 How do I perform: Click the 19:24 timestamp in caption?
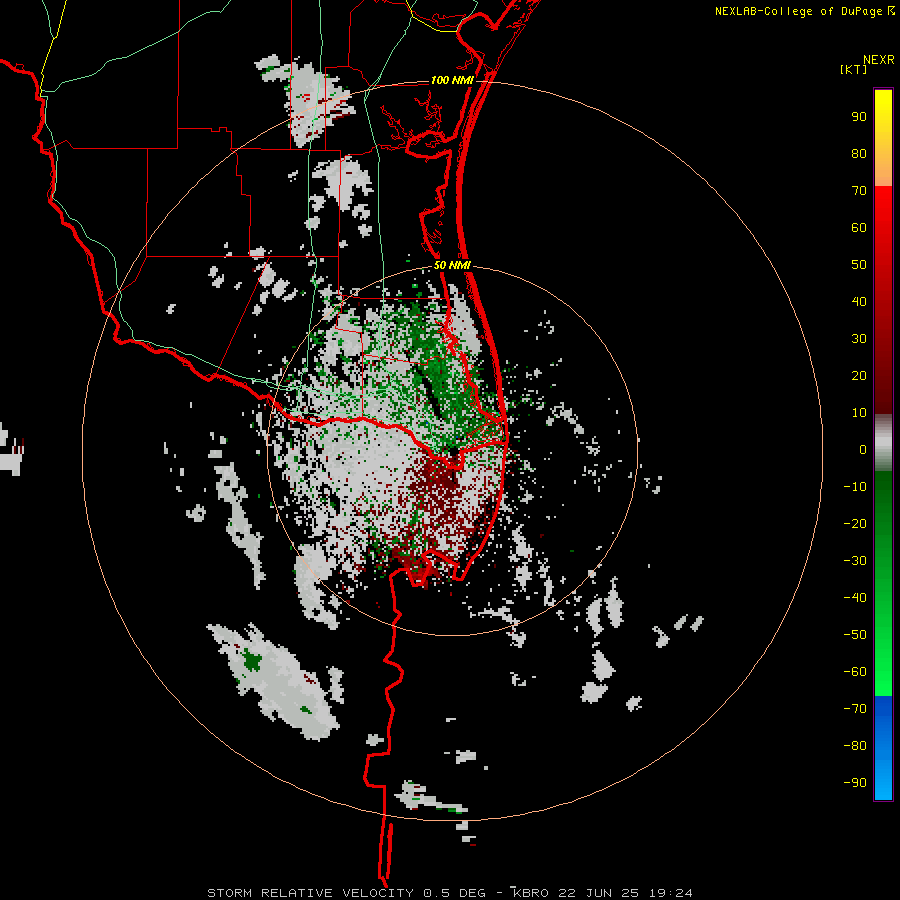[670, 893]
